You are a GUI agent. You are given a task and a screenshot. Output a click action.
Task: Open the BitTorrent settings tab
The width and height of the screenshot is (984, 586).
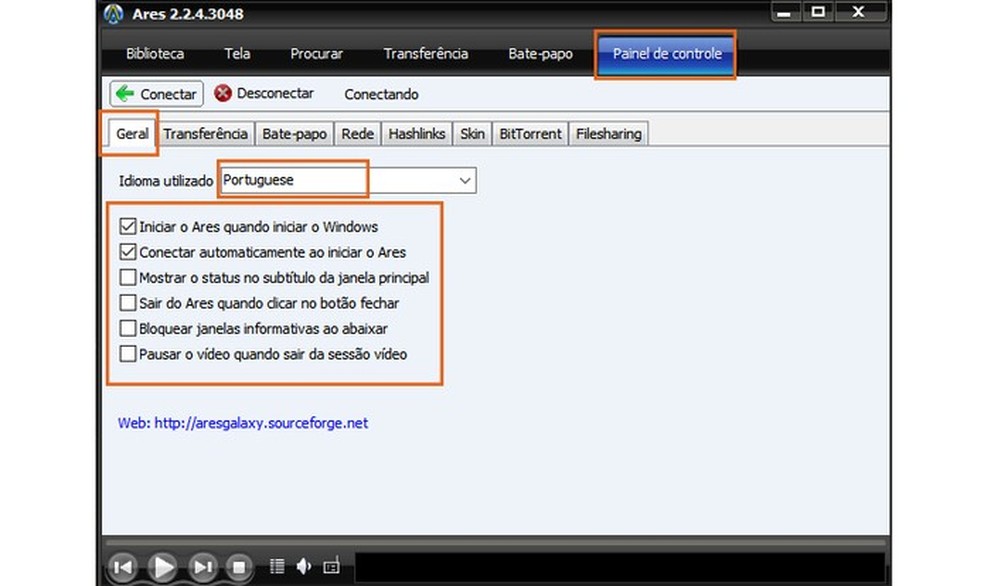pos(530,134)
